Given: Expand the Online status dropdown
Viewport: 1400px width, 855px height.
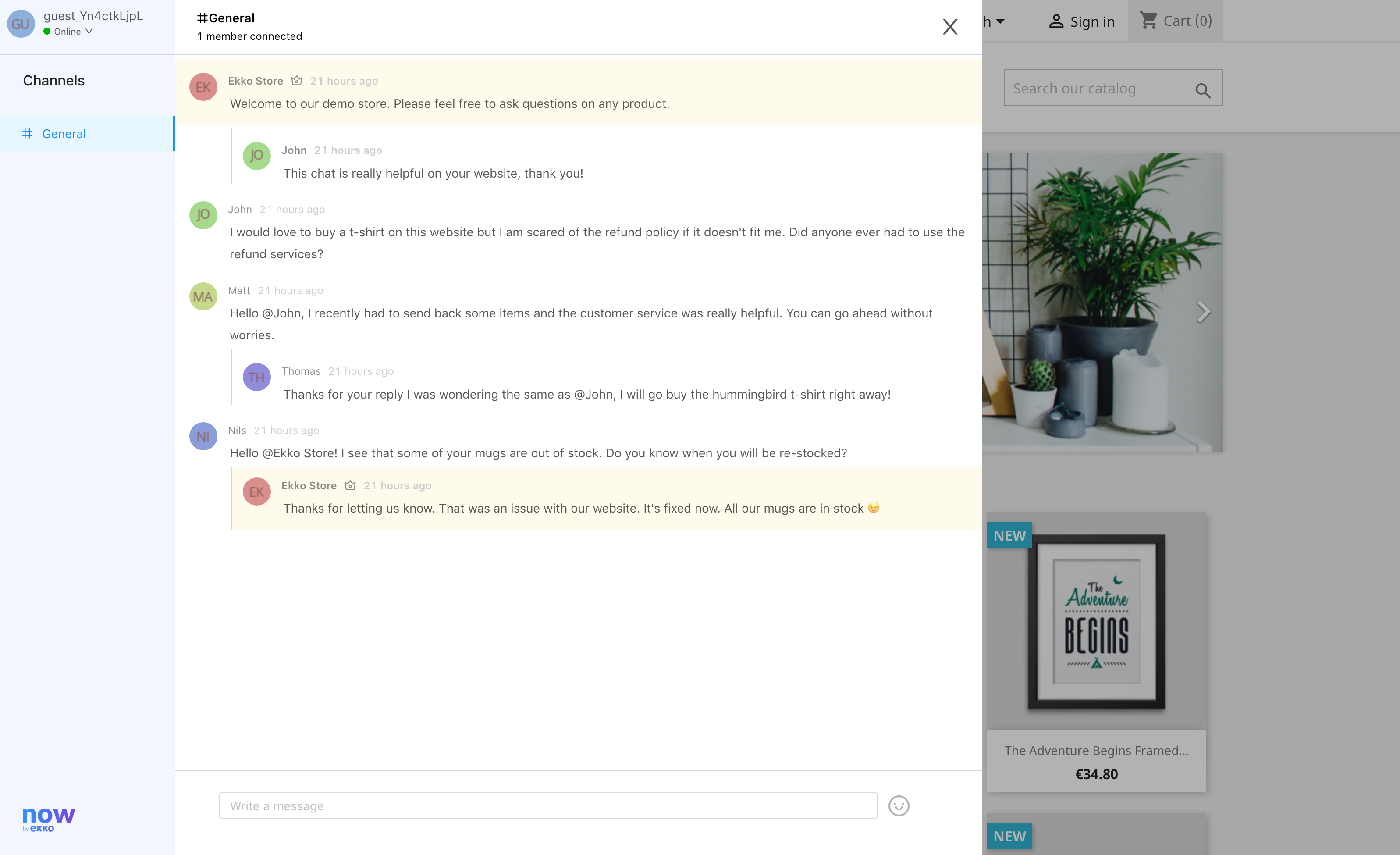Looking at the screenshot, I should pos(89,31).
